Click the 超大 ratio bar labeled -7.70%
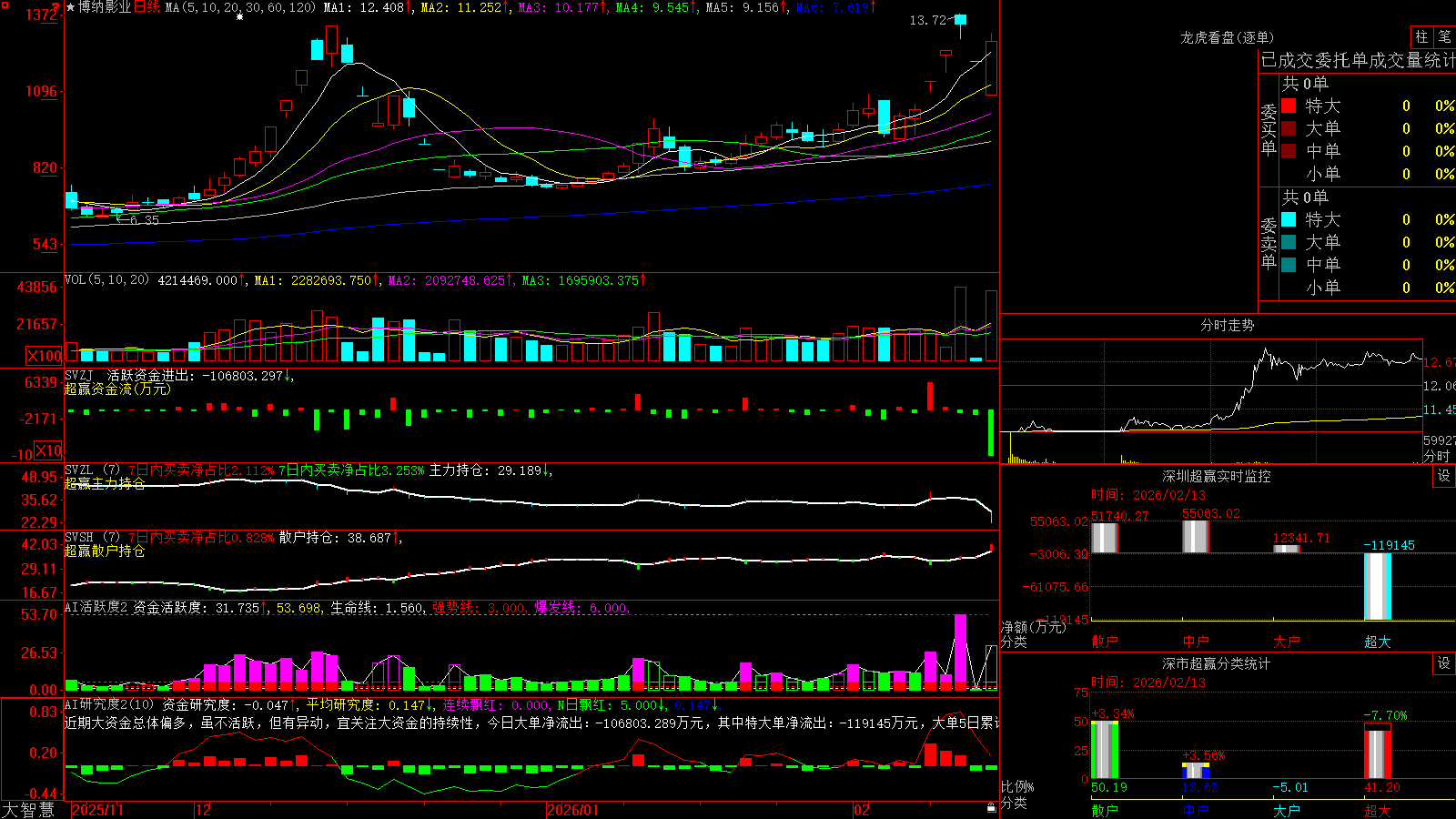This screenshot has height=819, width=1456. coord(1378,751)
